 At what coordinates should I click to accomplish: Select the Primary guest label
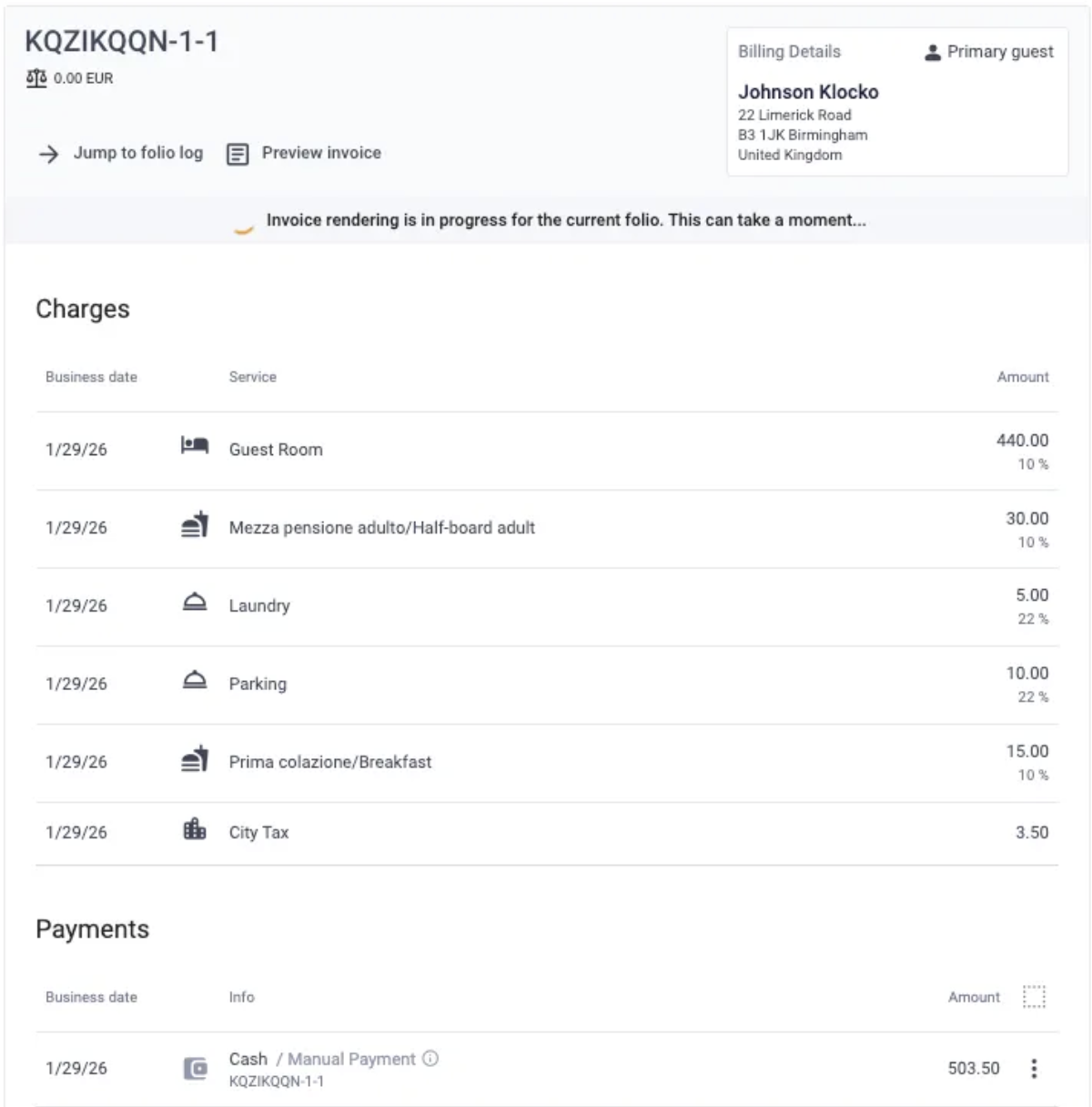coord(1000,52)
